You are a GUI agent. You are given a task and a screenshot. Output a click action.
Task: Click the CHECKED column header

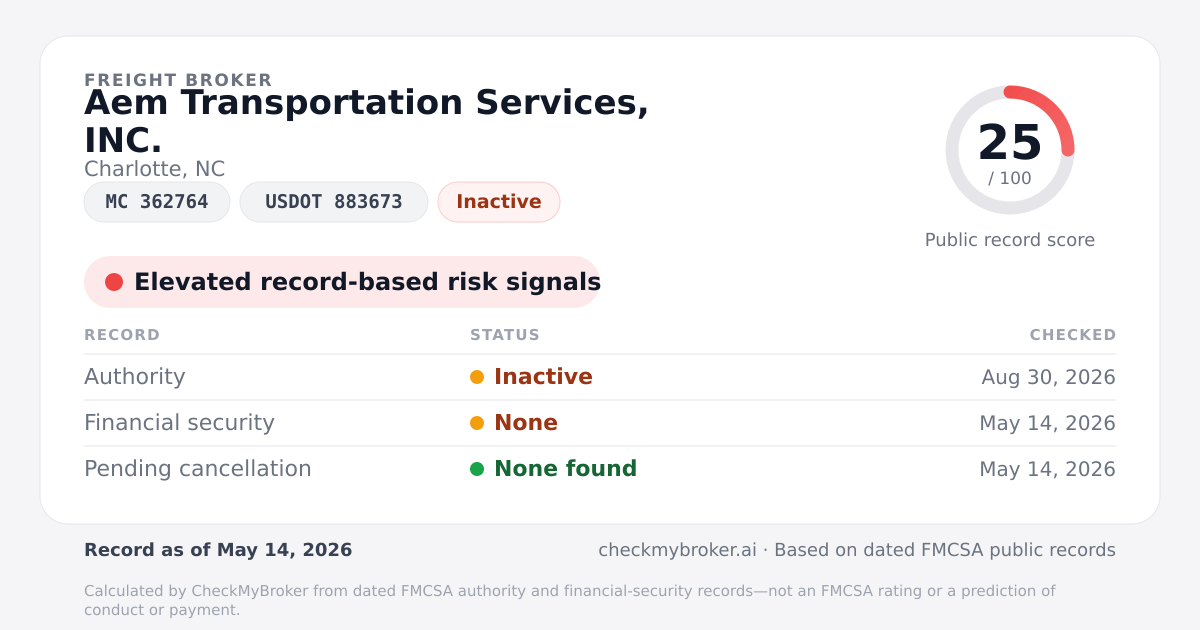coord(1073,335)
